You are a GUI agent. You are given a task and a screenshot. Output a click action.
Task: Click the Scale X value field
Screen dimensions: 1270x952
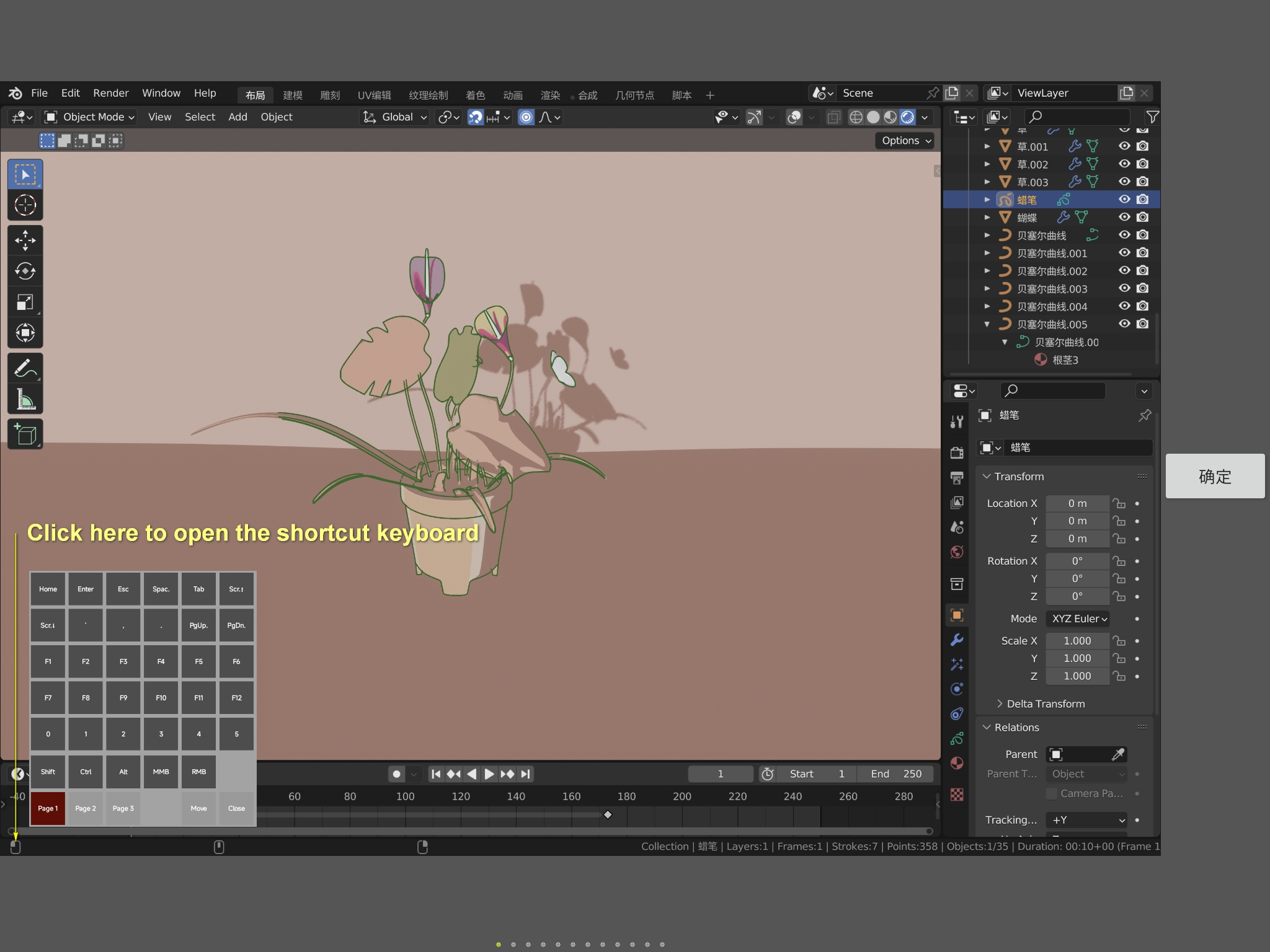tap(1077, 641)
